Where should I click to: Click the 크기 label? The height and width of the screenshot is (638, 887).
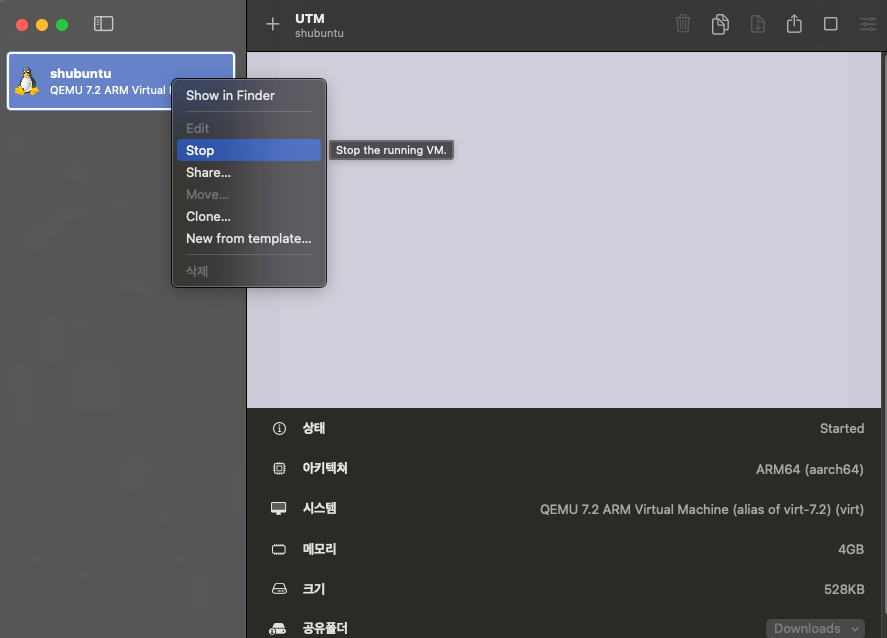(x=314, y=589)
